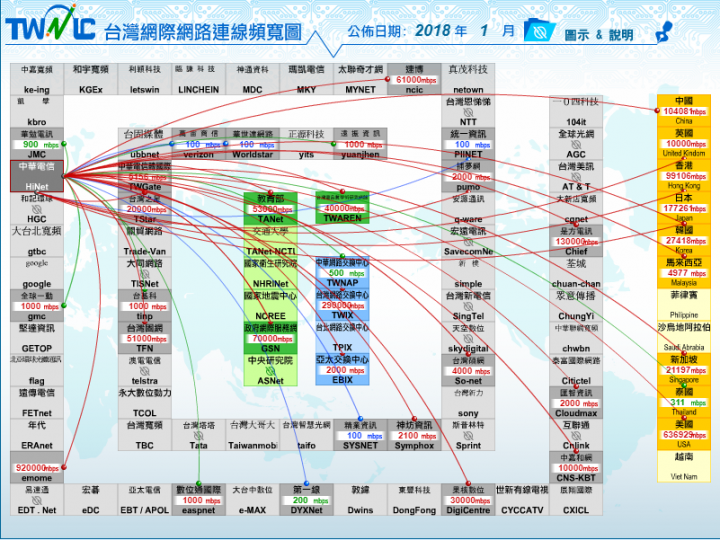
Task: Click the no-link icon in ASNet cell
Action: 270,371
